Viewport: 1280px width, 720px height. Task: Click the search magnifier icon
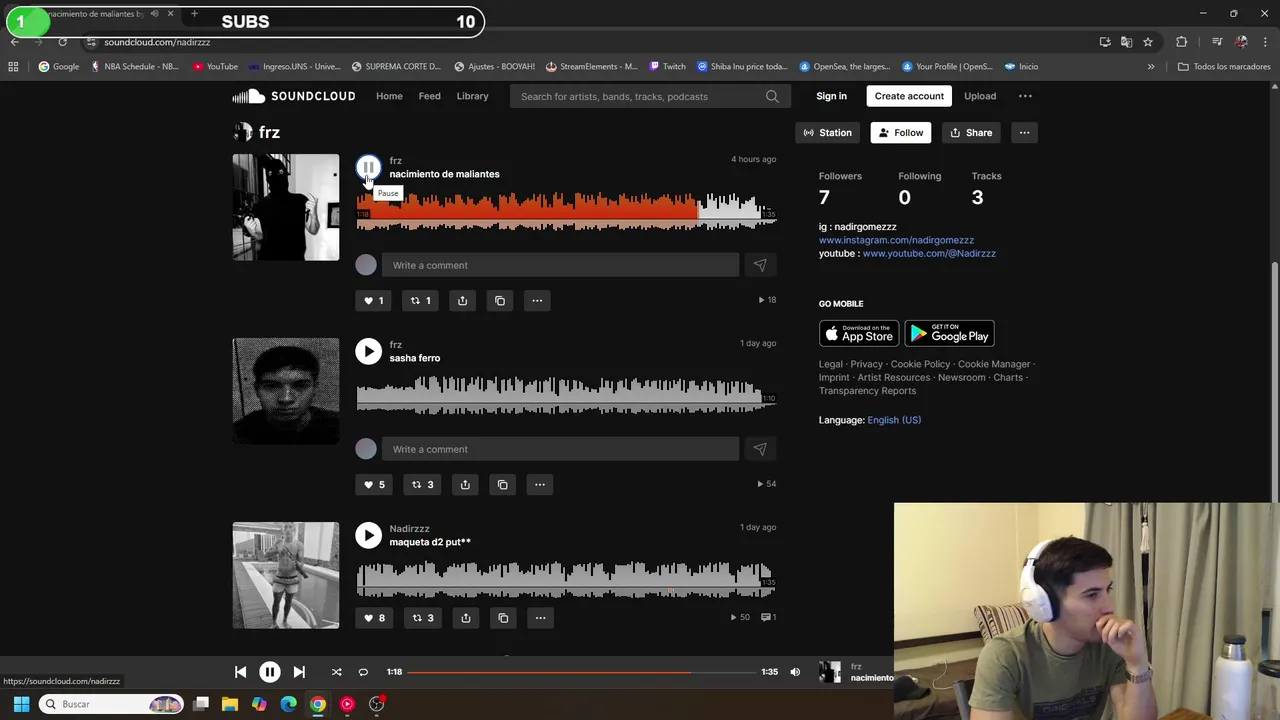[772, 96]
